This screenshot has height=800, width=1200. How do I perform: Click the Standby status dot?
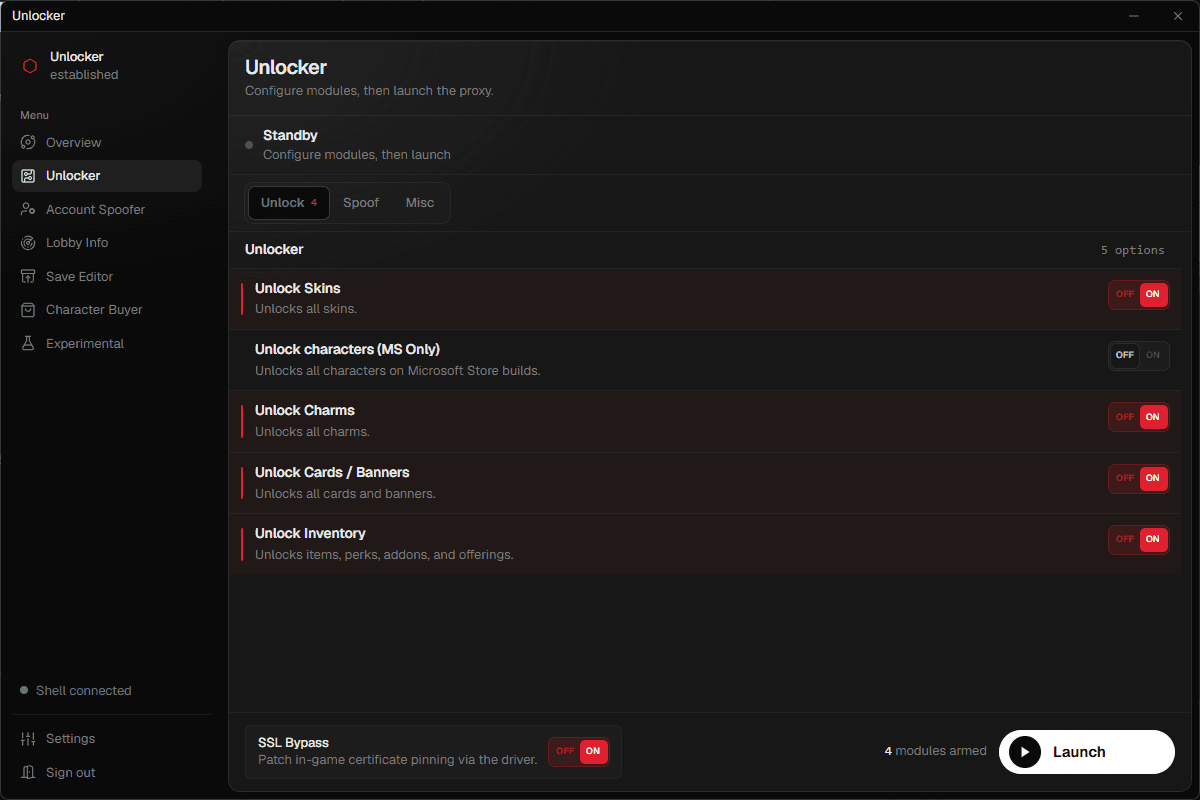[249, 145]
